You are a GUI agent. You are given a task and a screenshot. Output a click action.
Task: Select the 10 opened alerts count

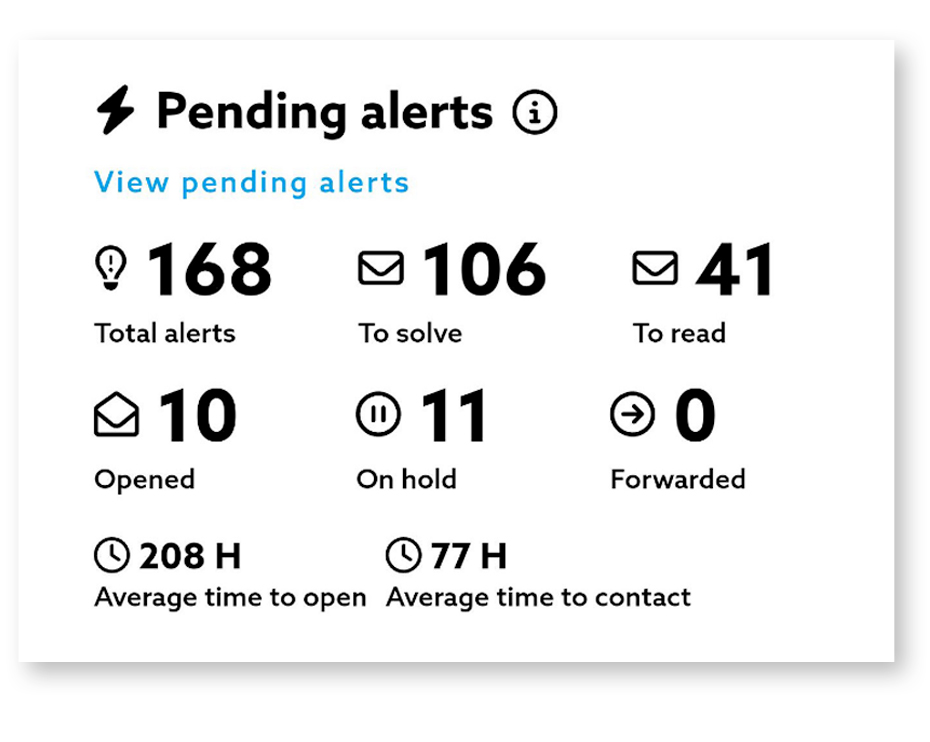pyautogui.click(x=197, y=416)
